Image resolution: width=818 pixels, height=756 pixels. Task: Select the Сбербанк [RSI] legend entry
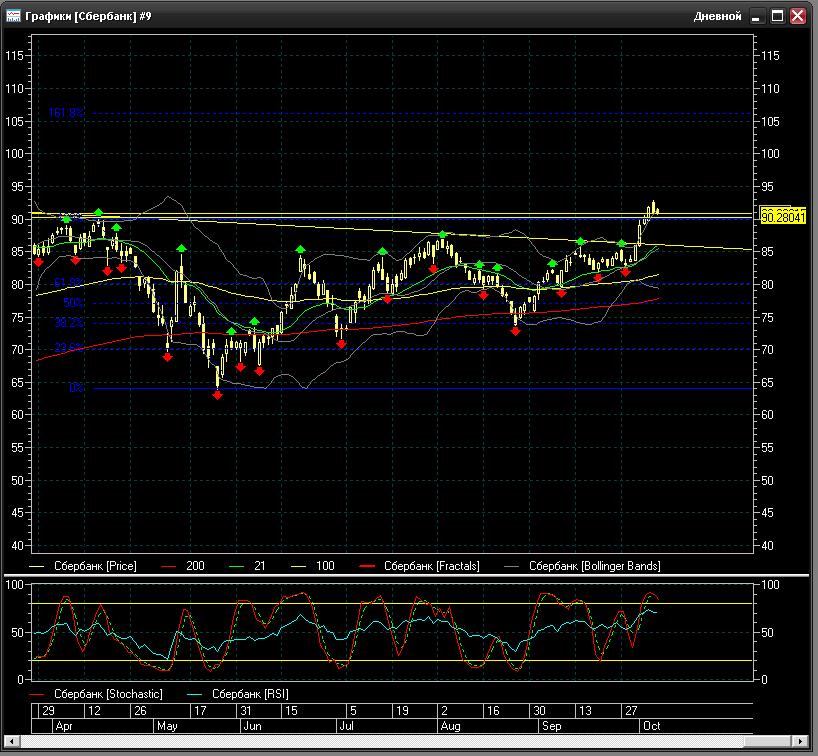[238, 694]
